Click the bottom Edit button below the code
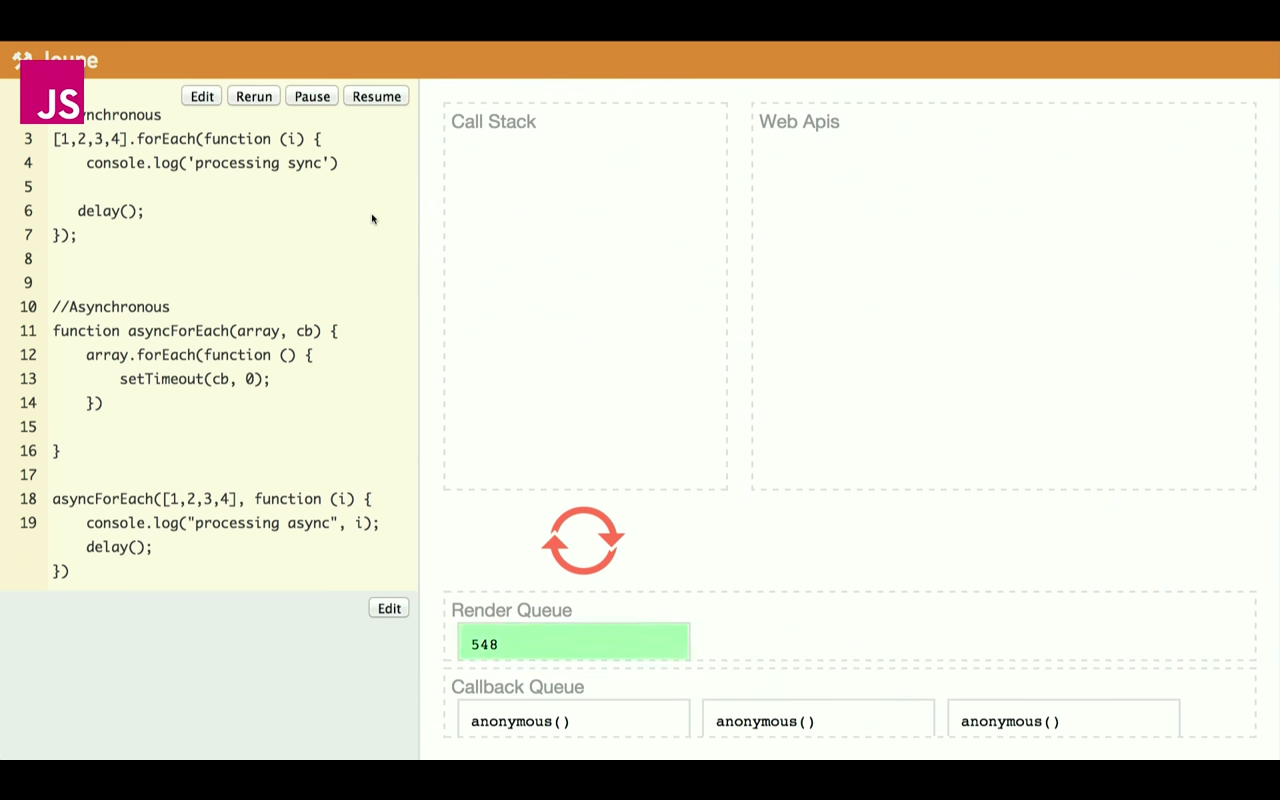 click(x=388, y=608)
